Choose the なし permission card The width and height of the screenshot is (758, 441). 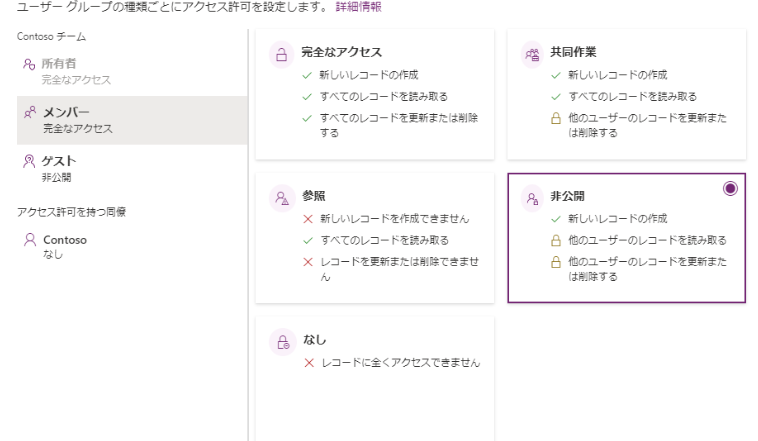click(375, 379)
